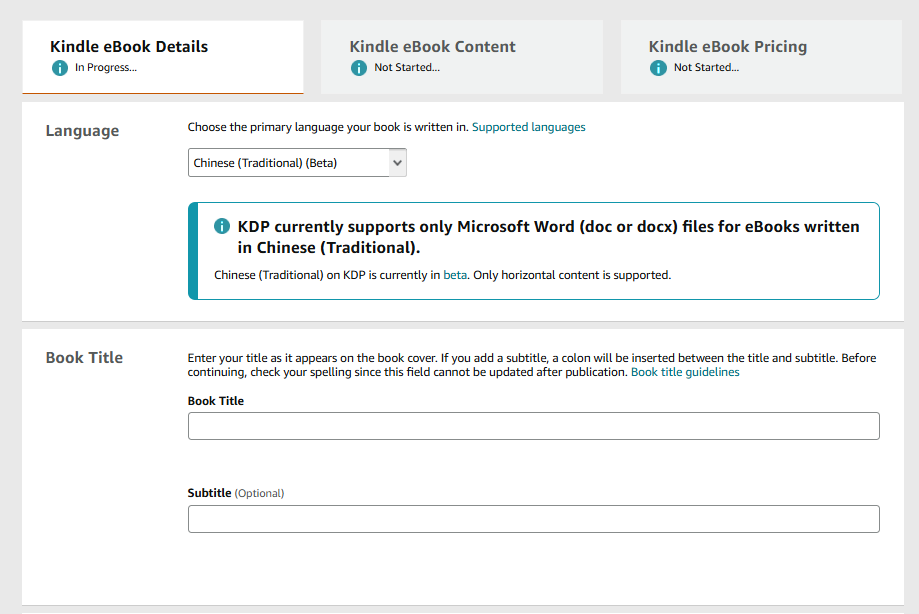Click "Not Started..." under Kindle eBook Content
The width and height of the screenshot is (919, 614).
407,68
